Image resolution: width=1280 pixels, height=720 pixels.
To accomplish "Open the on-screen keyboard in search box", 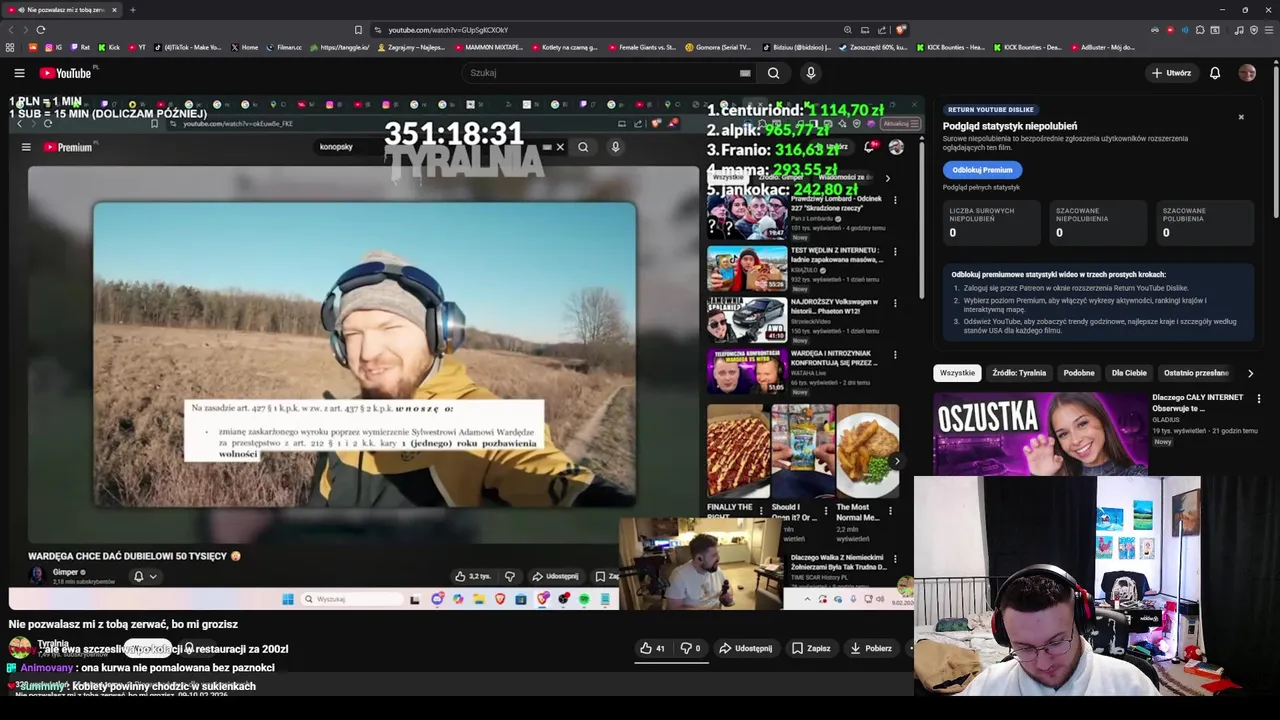I will (745, 73).
